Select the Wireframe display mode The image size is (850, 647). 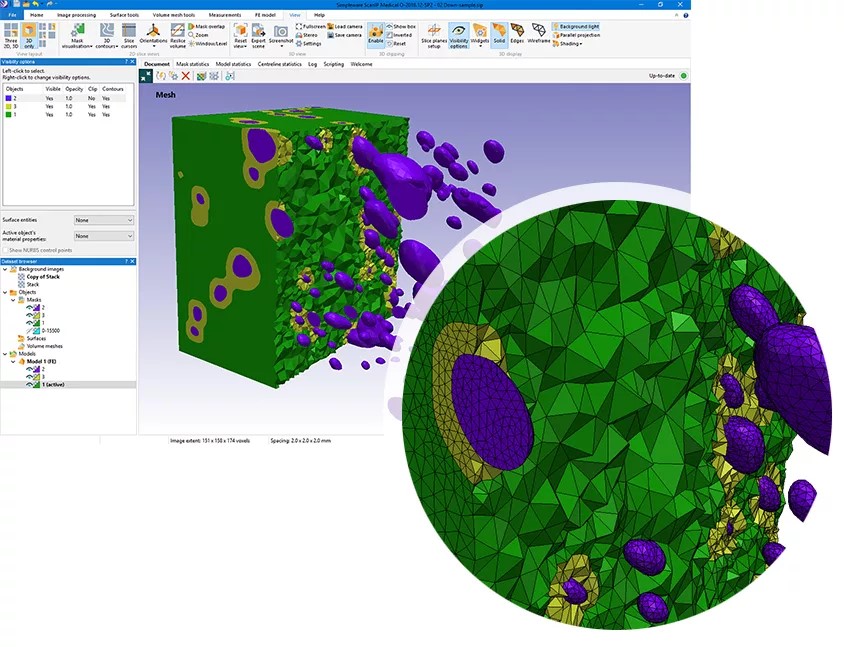pos(538,34)
